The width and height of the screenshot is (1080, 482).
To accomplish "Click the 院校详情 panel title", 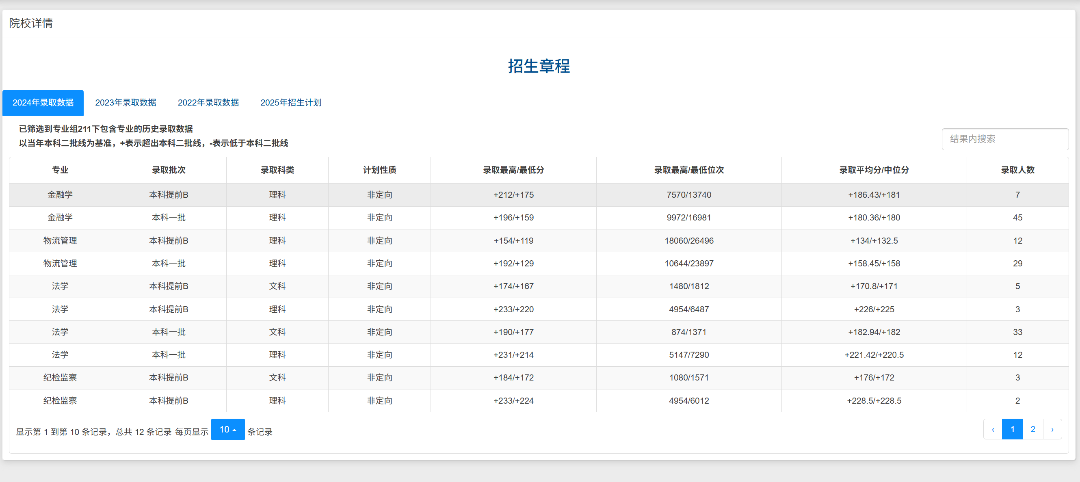I will [31, 23].
